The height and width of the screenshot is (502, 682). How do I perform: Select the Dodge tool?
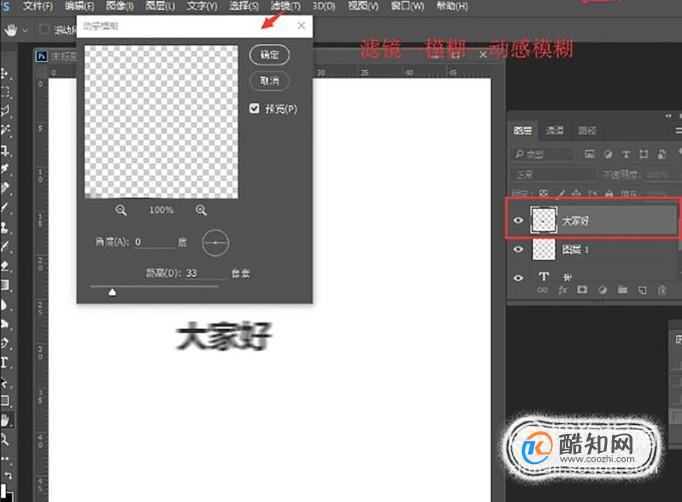click(x=5, y=324)
